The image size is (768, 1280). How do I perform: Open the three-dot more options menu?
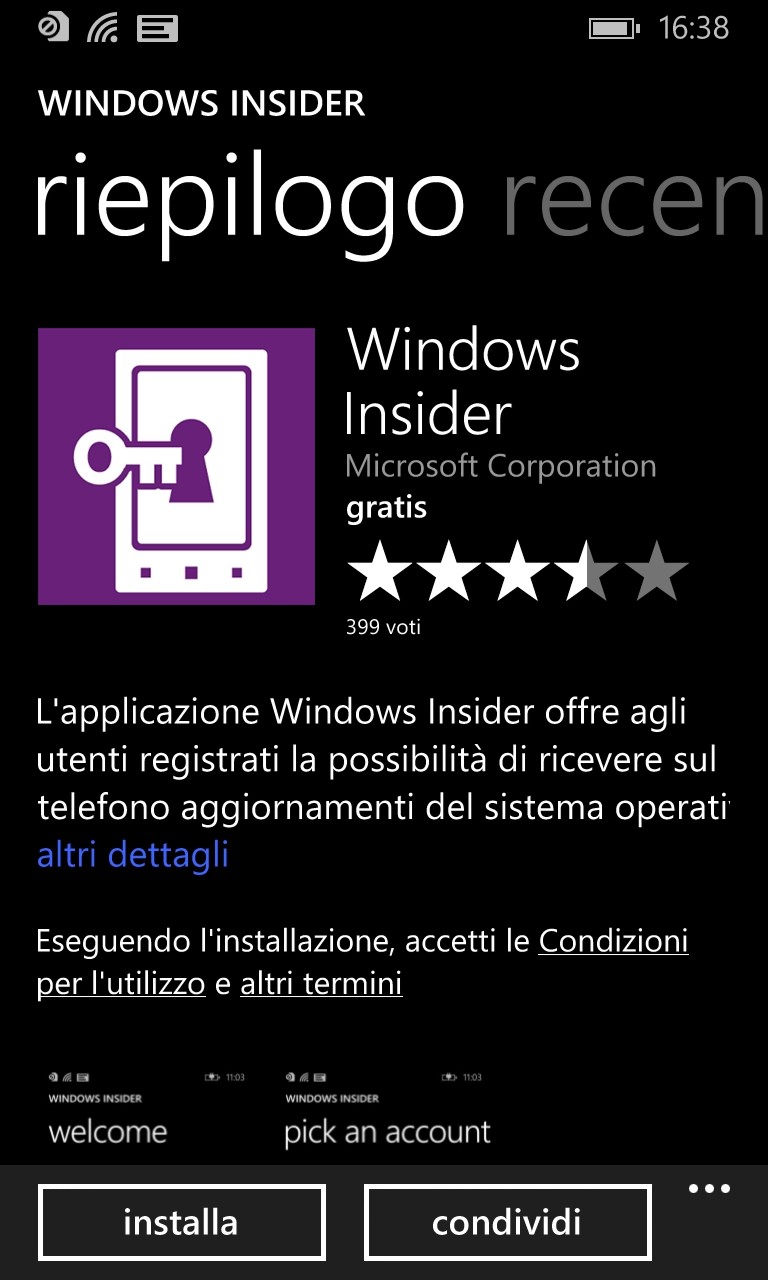[x=710, y=1189]
